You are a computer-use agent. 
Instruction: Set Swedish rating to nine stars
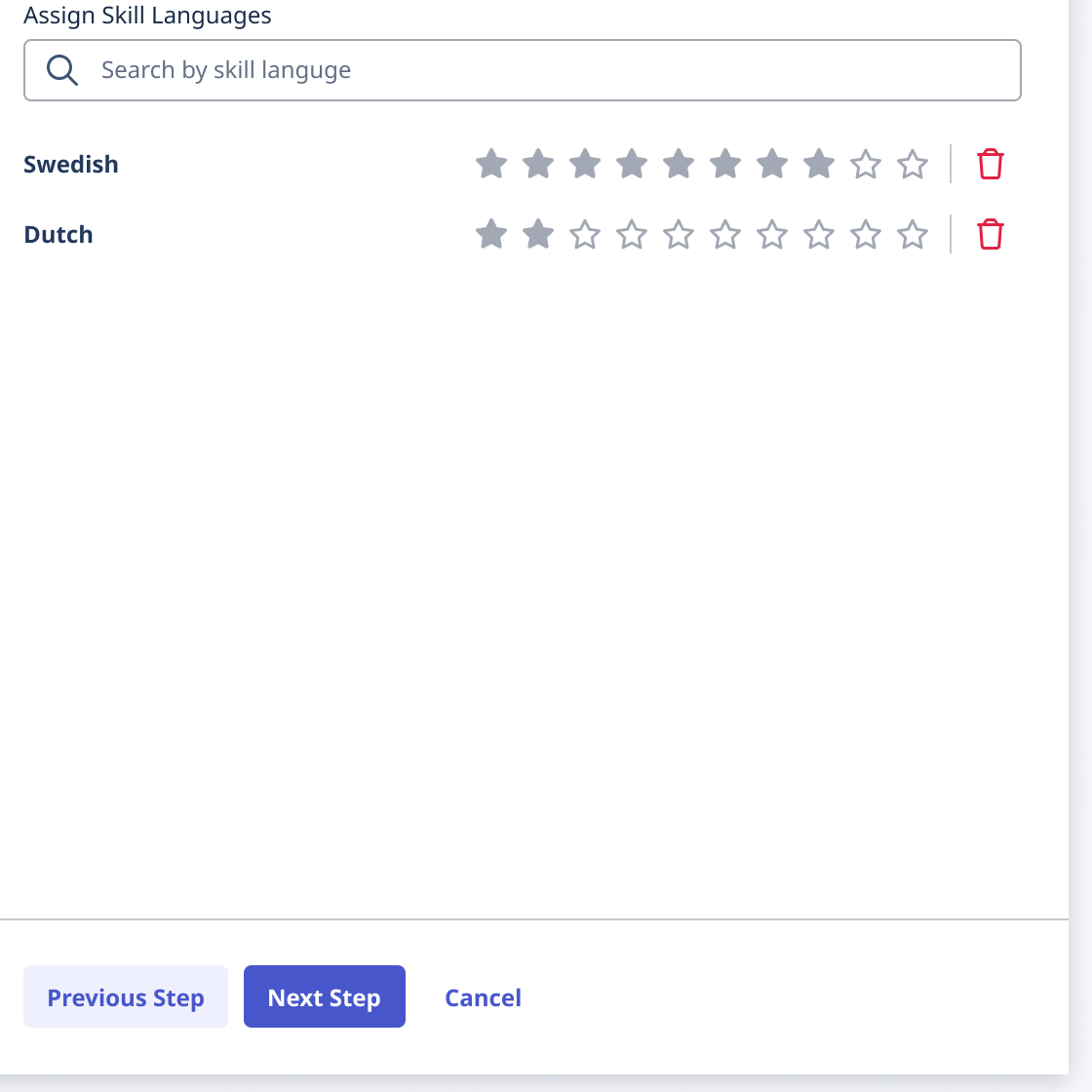point(866,164)
